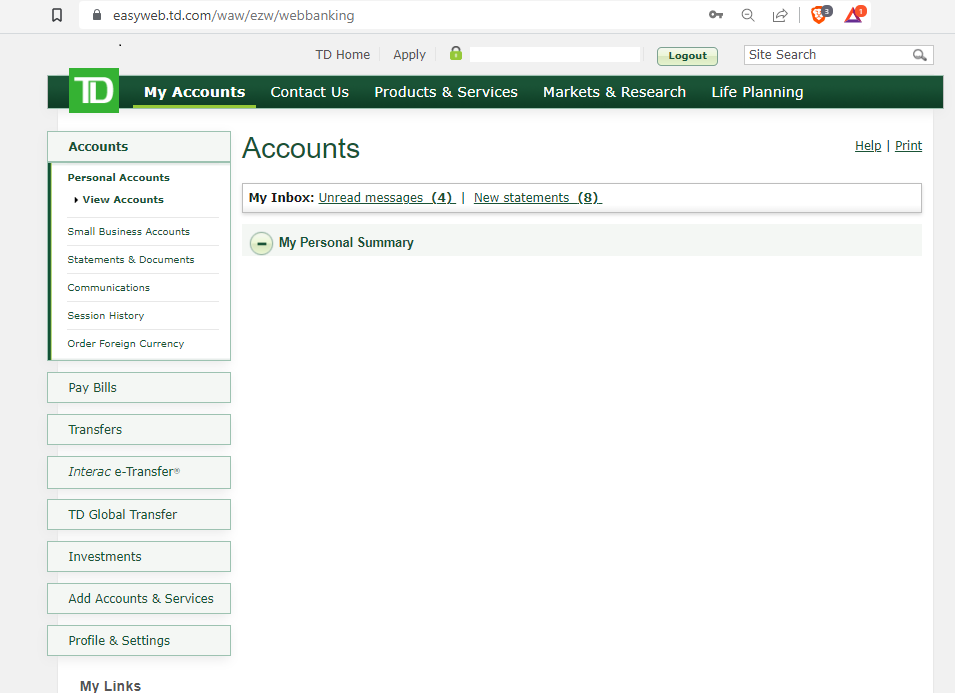This screenshot has width=955, height=693.
Task: Open Small Business Accounts link
Action: 129,231
